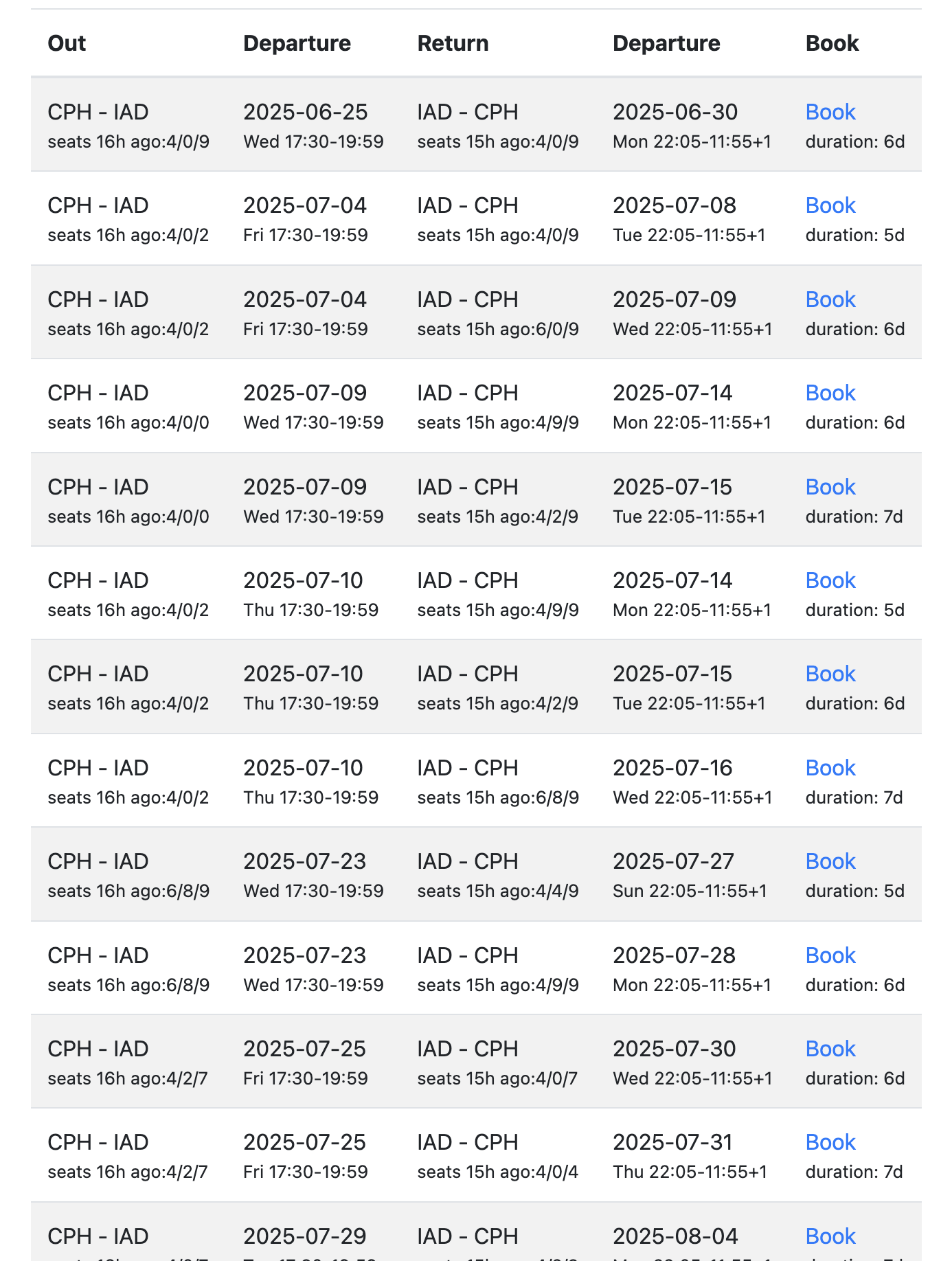Book the trip returning Sunday 2025-07-27
Image resolution: width=952 pixels, height=1261 pixels.
pos(830,861)
